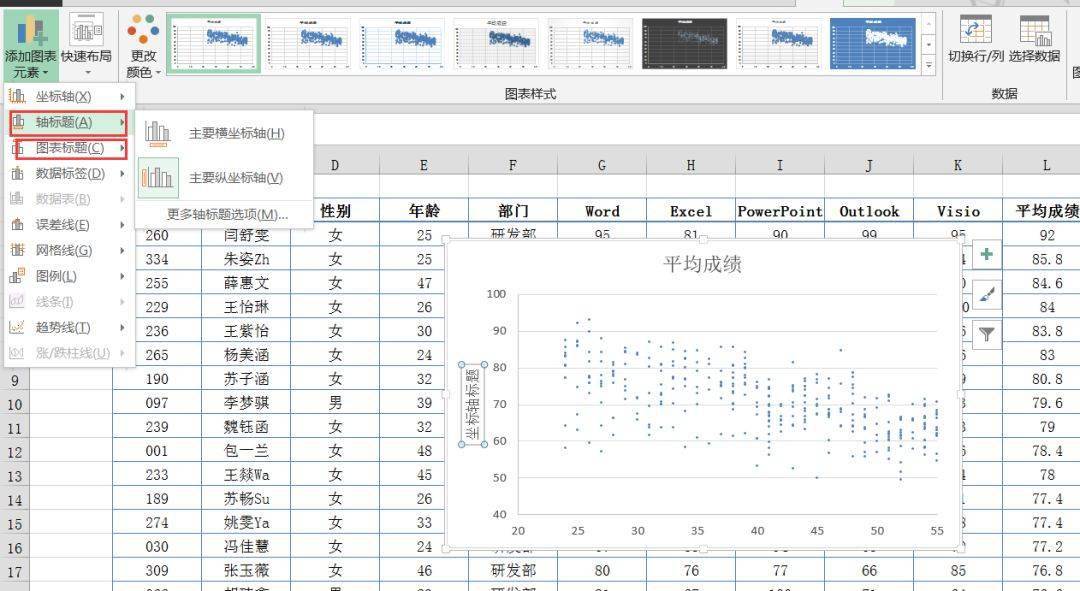Toggle 主要纵坐标轴(V) primary vertical axis title
1080x591 pixels.
point(236,178)
